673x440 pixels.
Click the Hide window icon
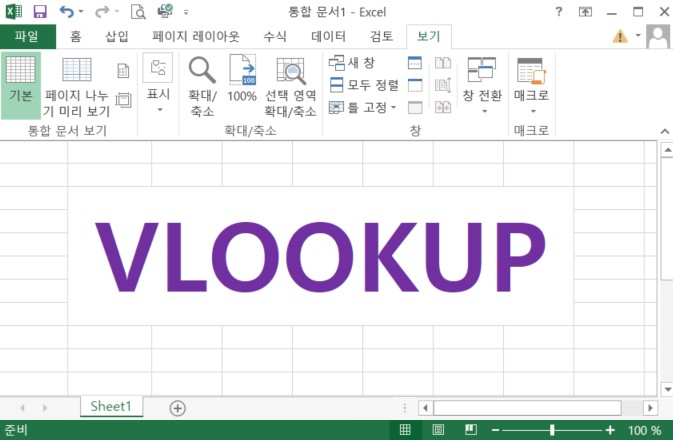point(415,85)
